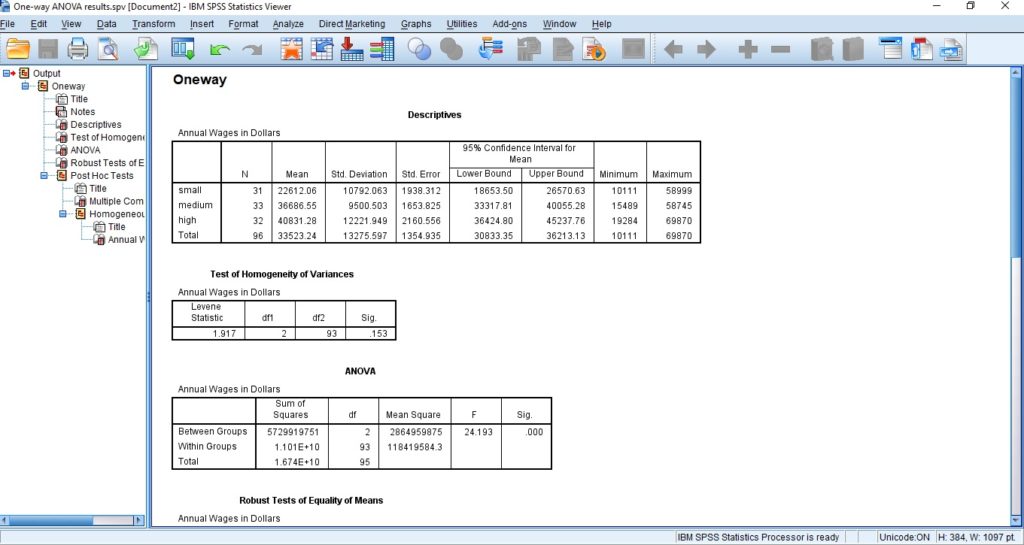Image resolution: width=1024 pixels, height=545 pixels.
Task: Select Robust Tests outline item
Action: [107, 163]
